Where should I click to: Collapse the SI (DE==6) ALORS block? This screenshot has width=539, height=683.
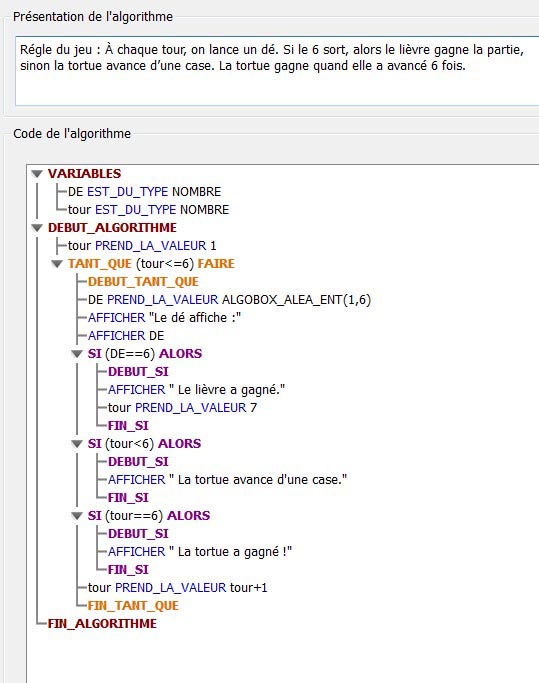click(x=77, y=354)
